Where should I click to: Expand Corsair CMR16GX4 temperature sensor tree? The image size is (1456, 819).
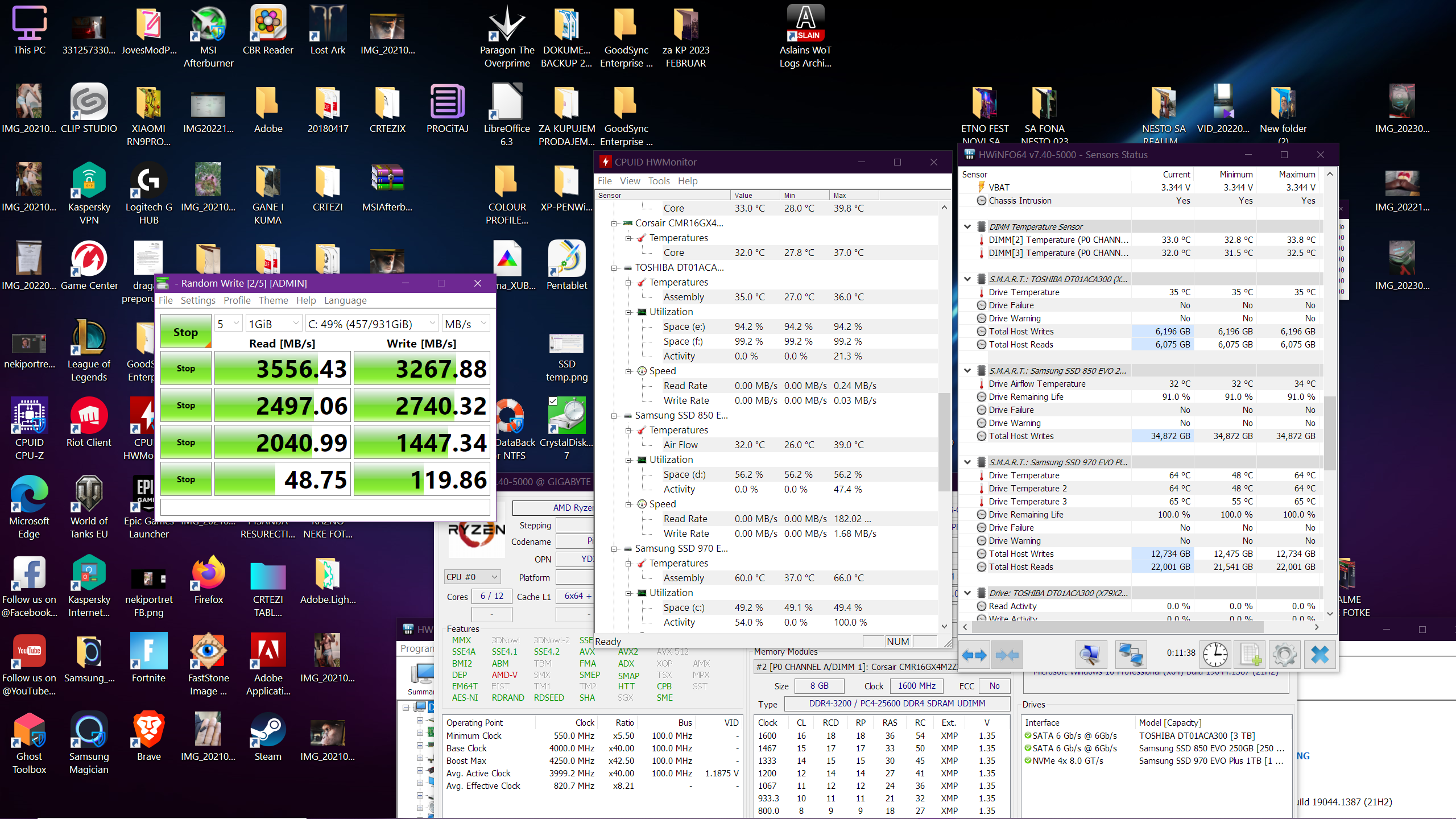(x=615, y=222)
